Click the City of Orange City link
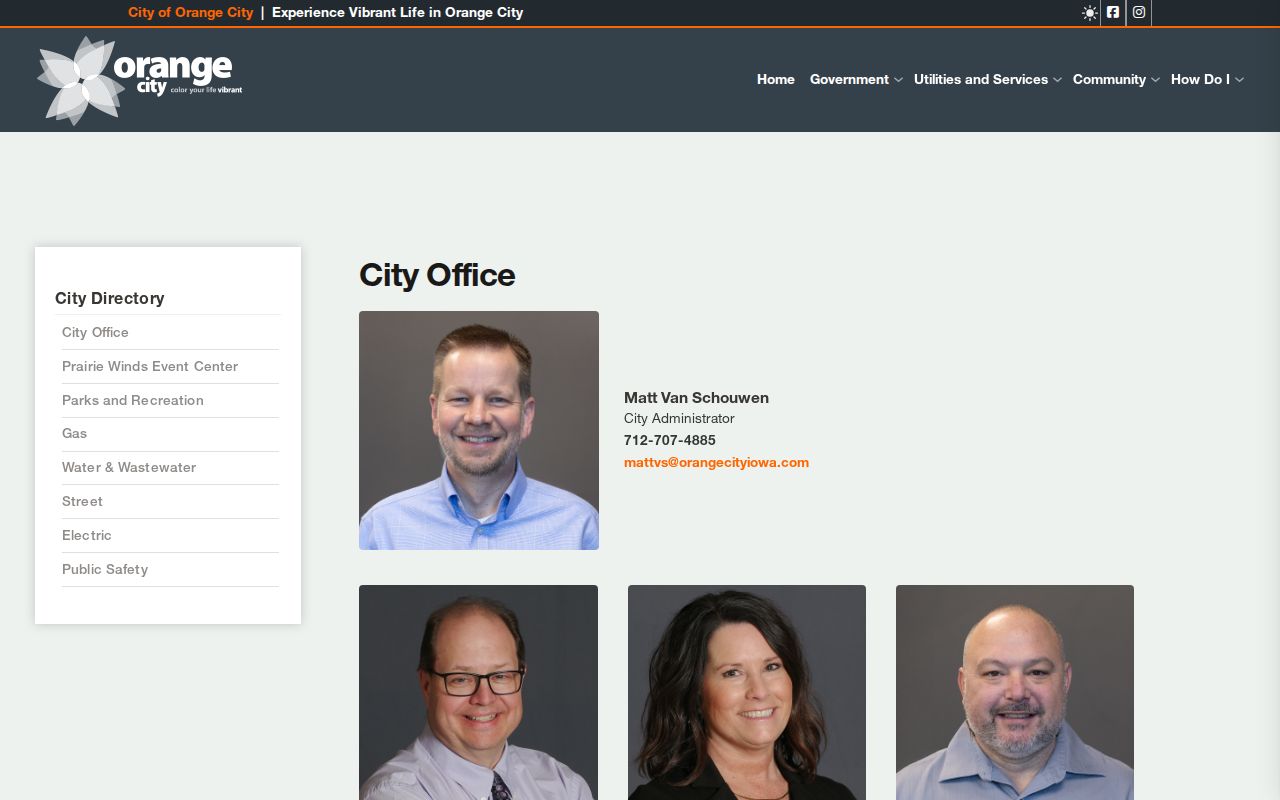This screenshot has width=1280, height=800. [191, 13]
